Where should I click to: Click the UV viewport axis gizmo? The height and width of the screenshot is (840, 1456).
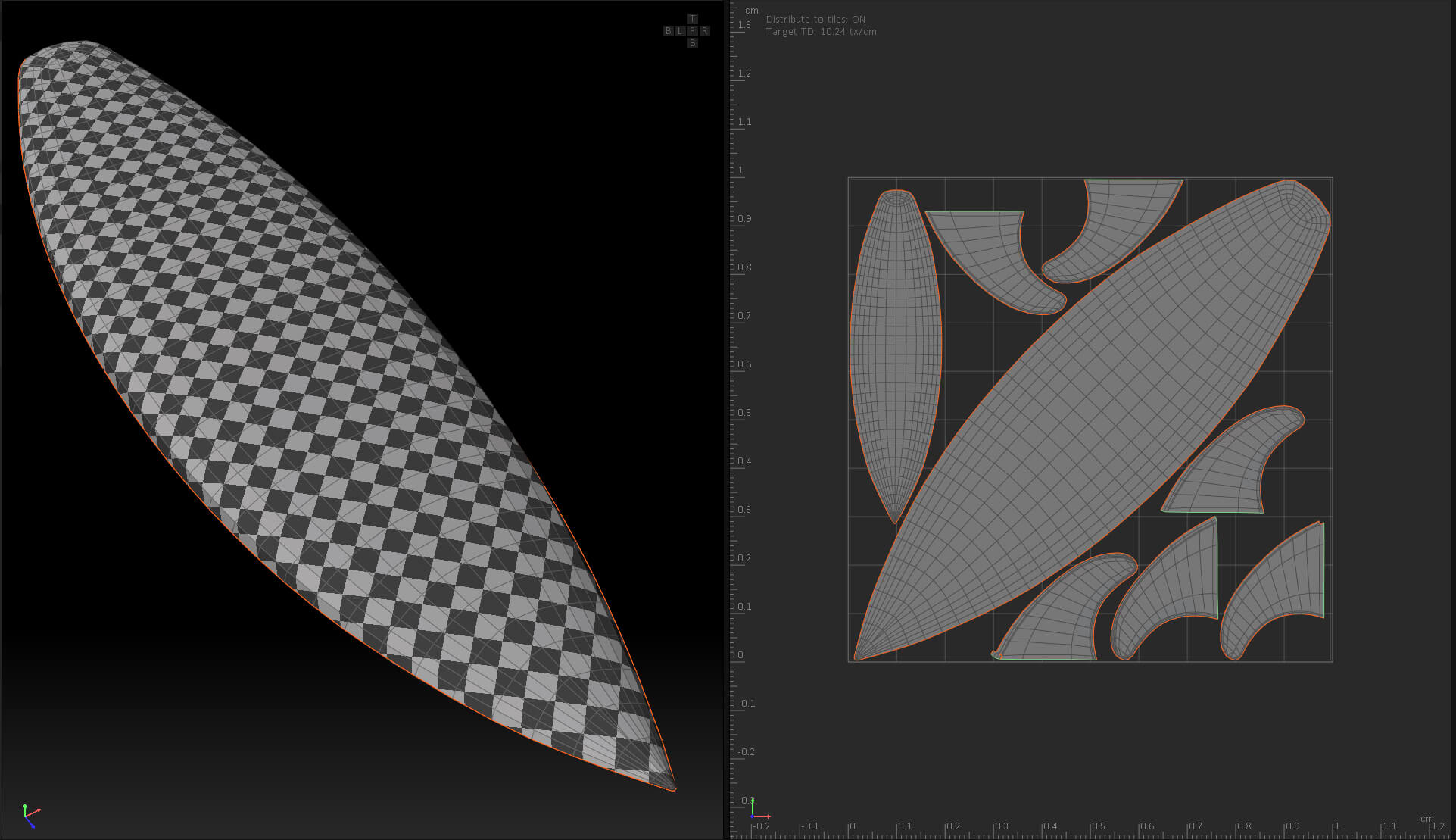[x=759, y=810]
